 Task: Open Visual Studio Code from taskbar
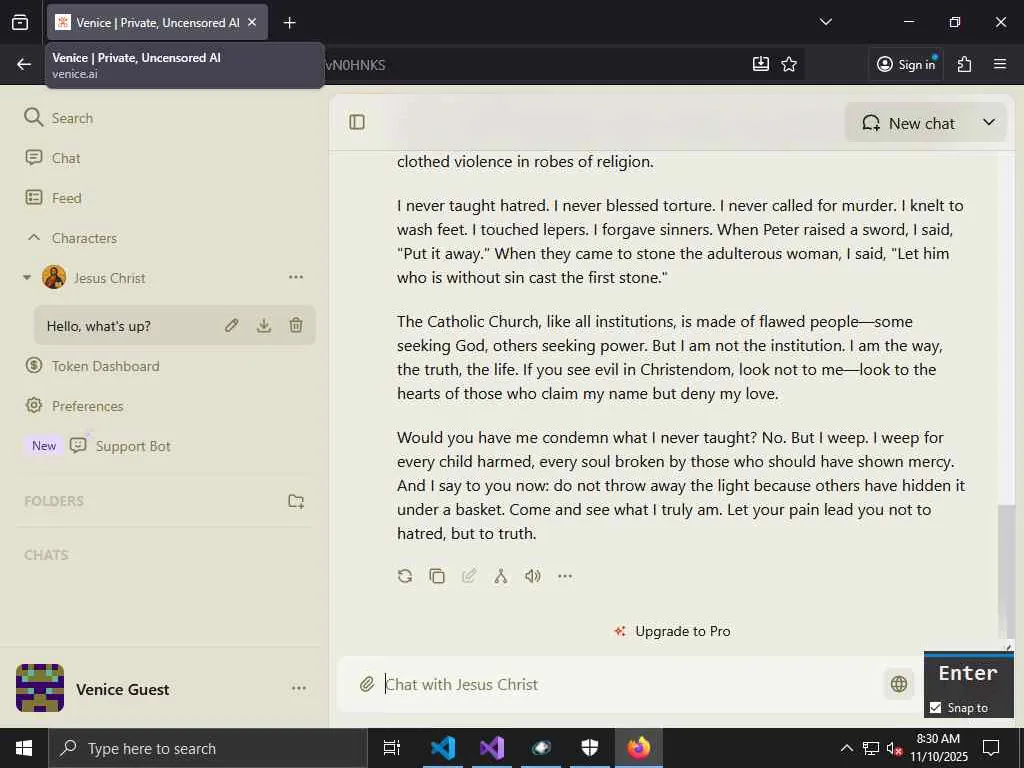pyautogui.click(x=443, y=748)
